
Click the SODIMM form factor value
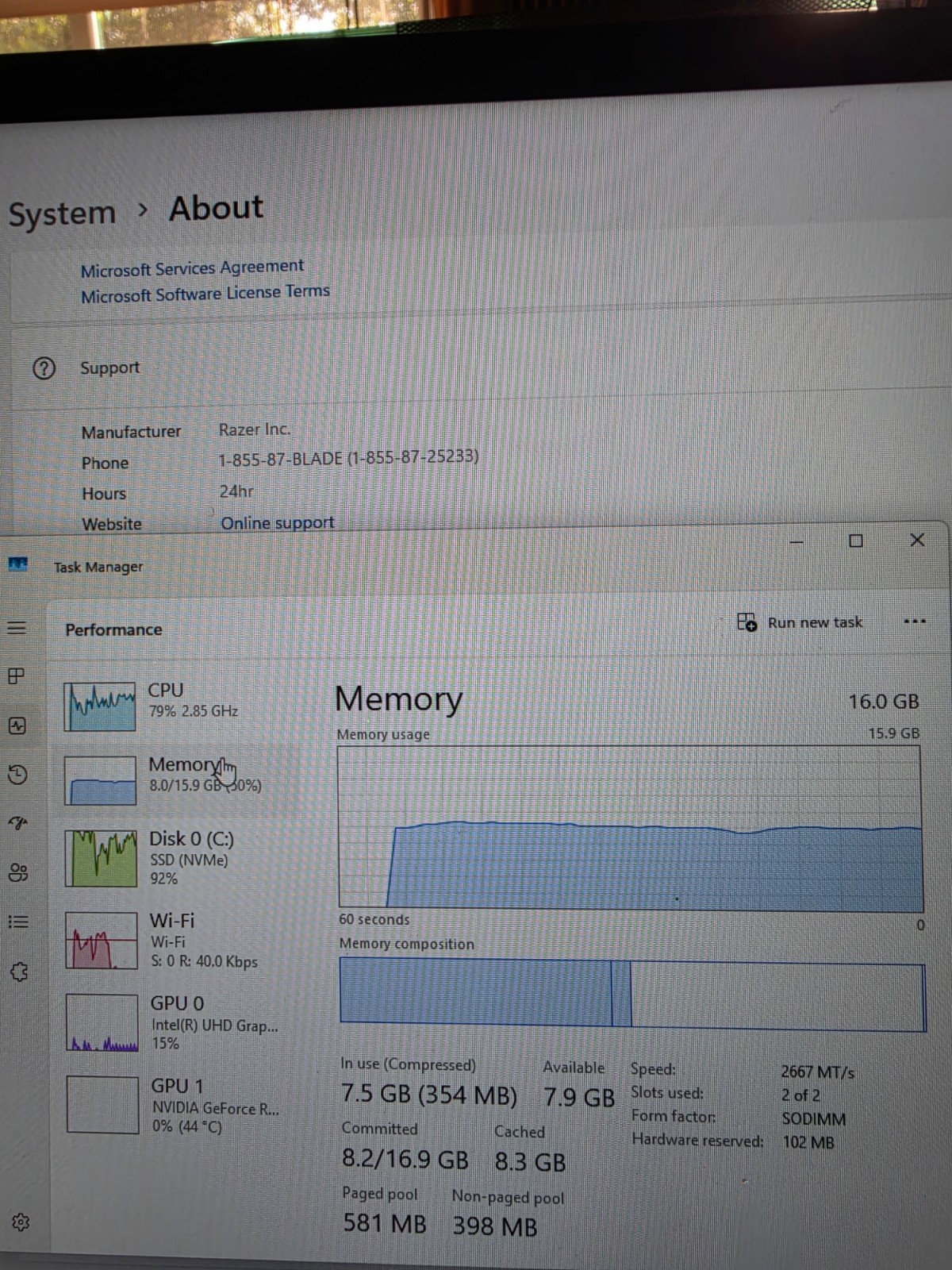(814, 1119)
